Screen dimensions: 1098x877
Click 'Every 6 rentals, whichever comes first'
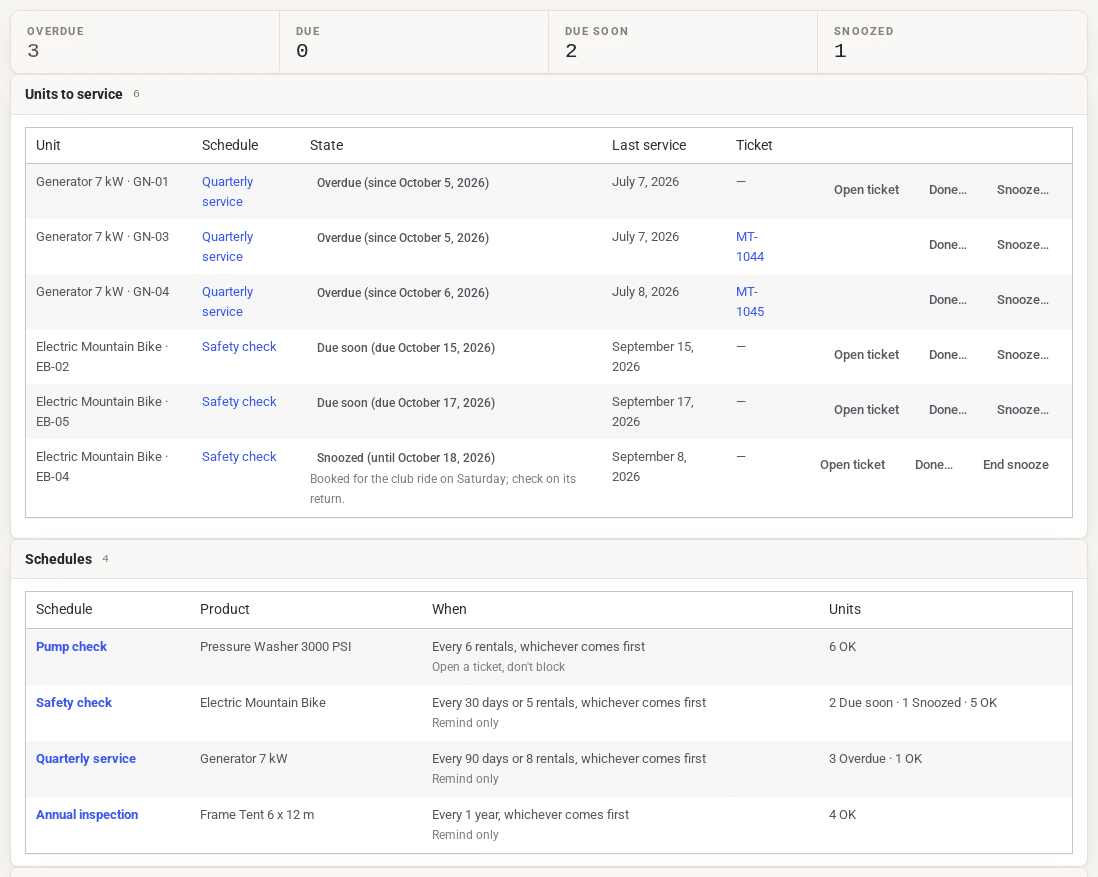[x=538, y=647]
